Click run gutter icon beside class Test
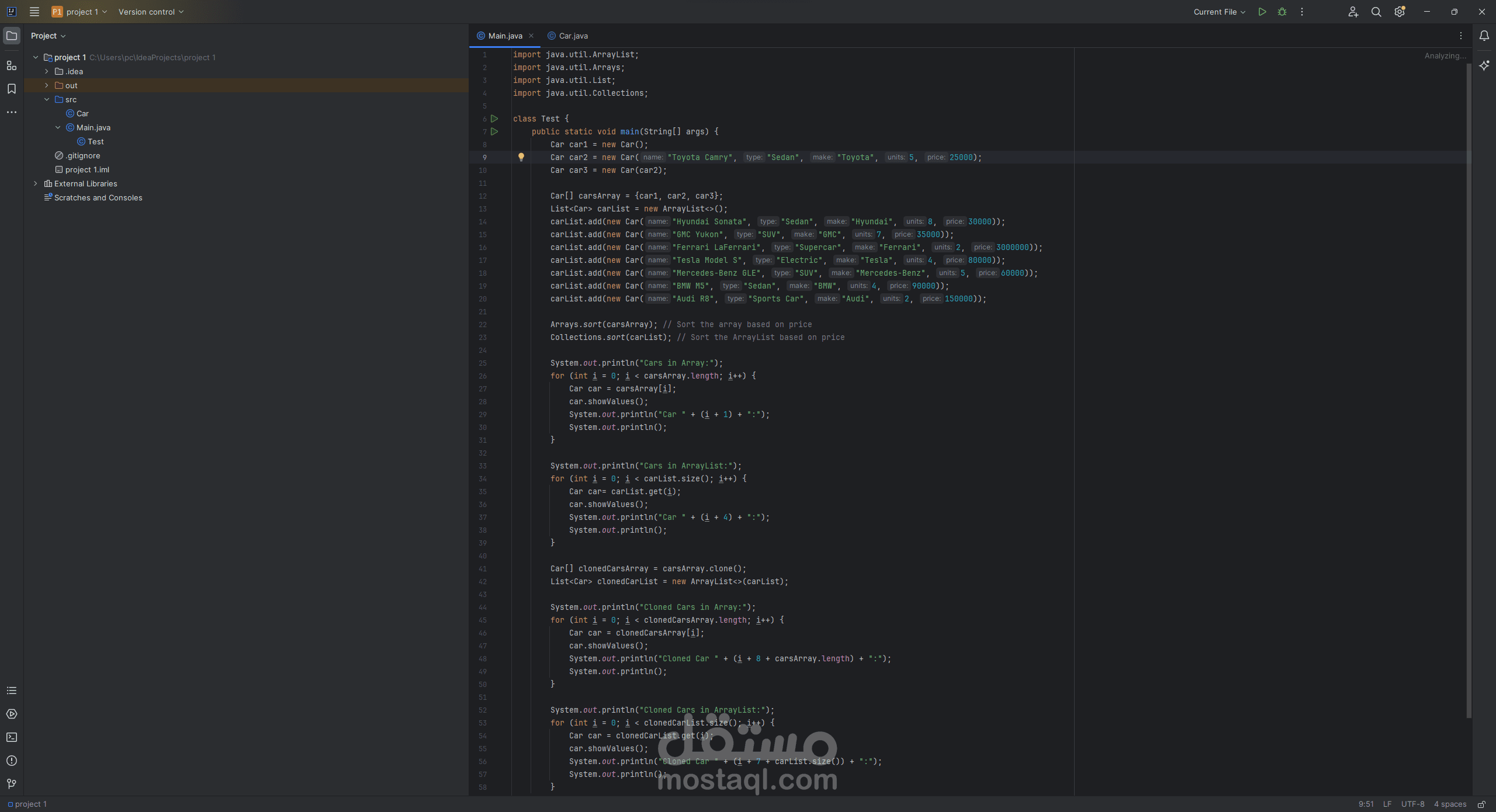 [494, 119]
